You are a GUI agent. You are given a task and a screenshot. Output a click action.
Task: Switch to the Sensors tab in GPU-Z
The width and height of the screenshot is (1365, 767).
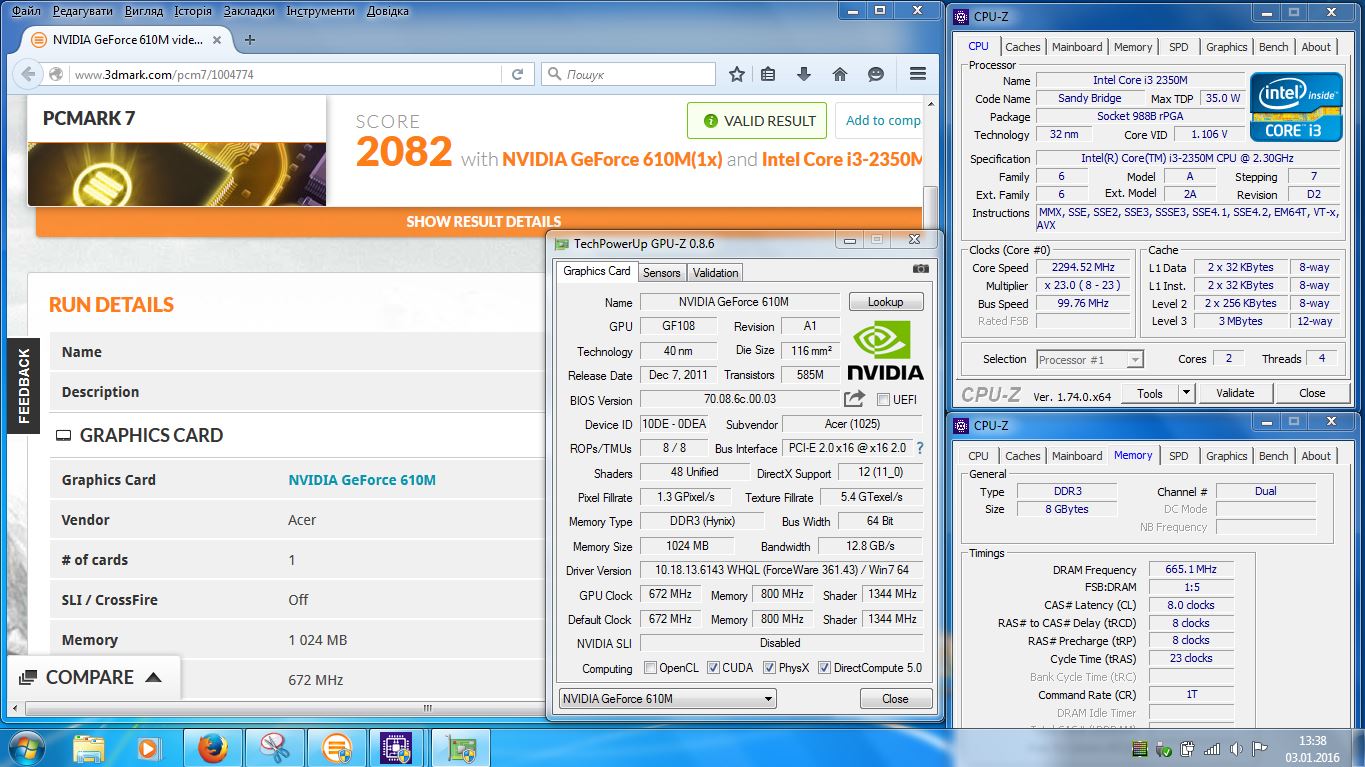661,272
